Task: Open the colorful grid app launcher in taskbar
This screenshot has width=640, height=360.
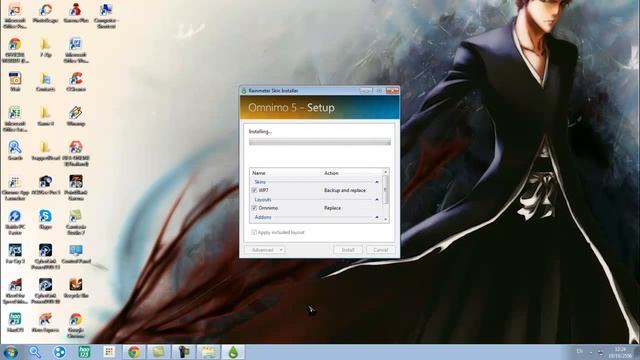Action: pos(109,352)
